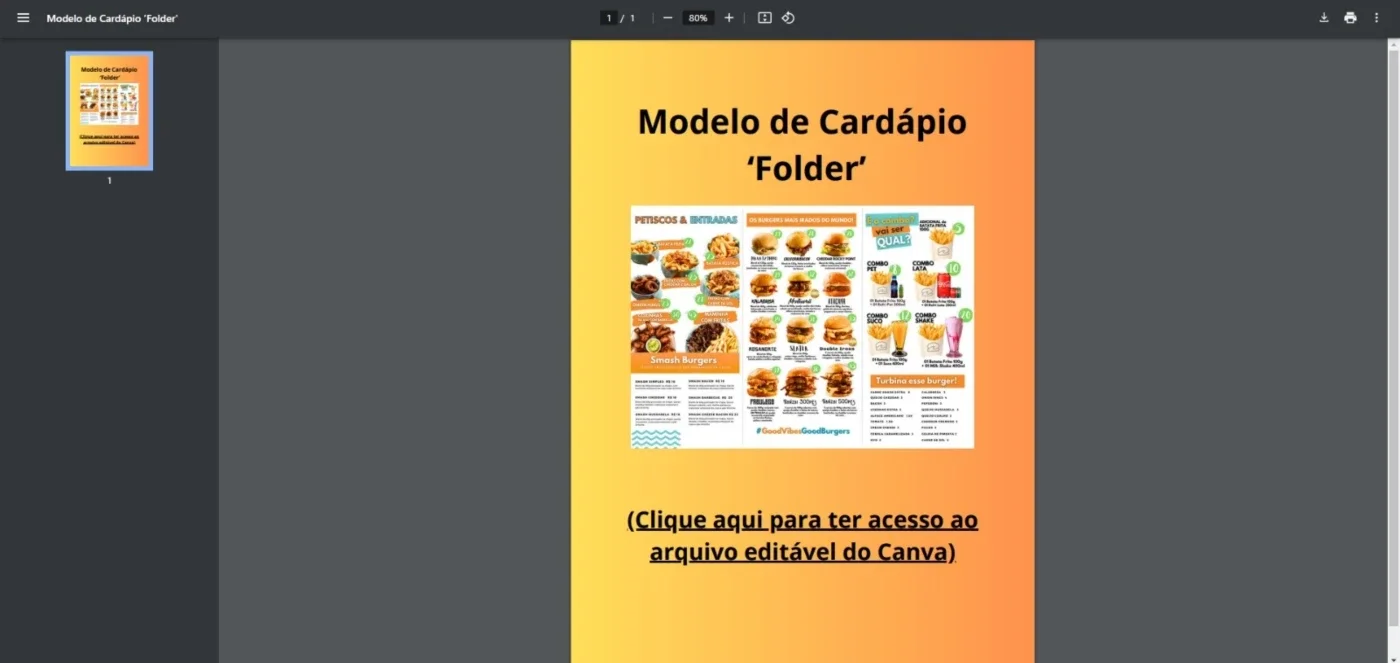The width and height of the screenshot is (1400, 663).
Task: Rotate the document counterclockwise
Action: 788,18
